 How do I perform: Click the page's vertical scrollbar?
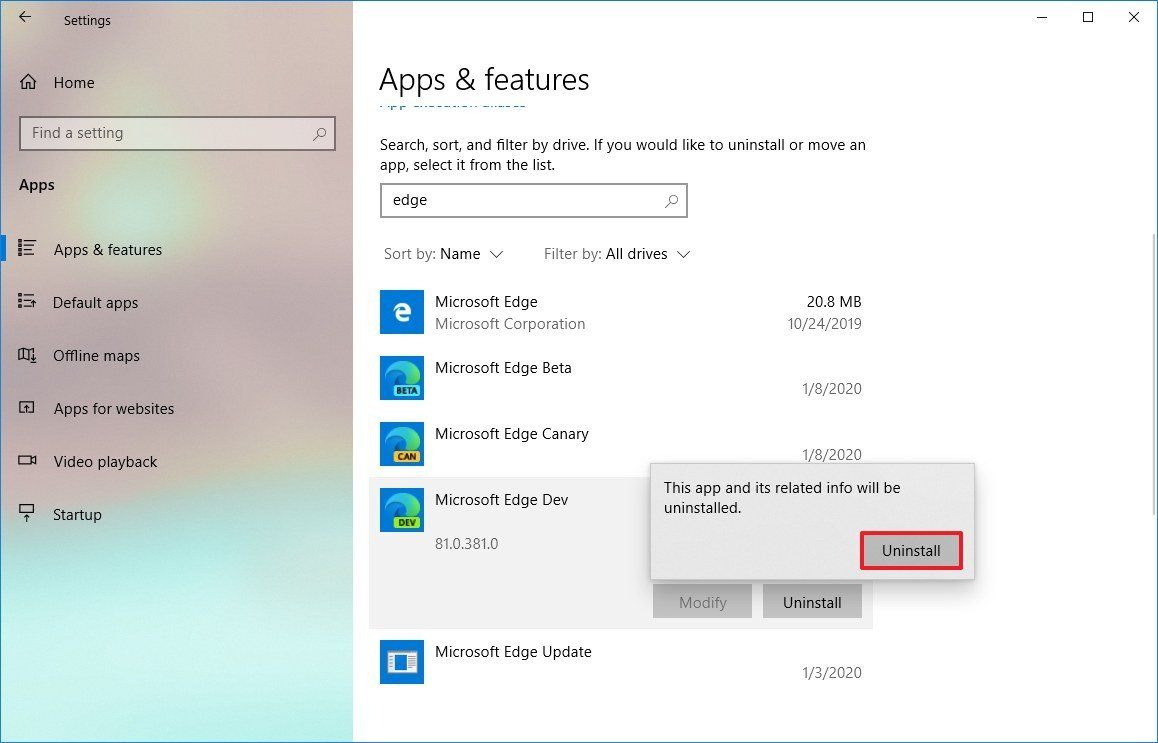pos(1154,374)
